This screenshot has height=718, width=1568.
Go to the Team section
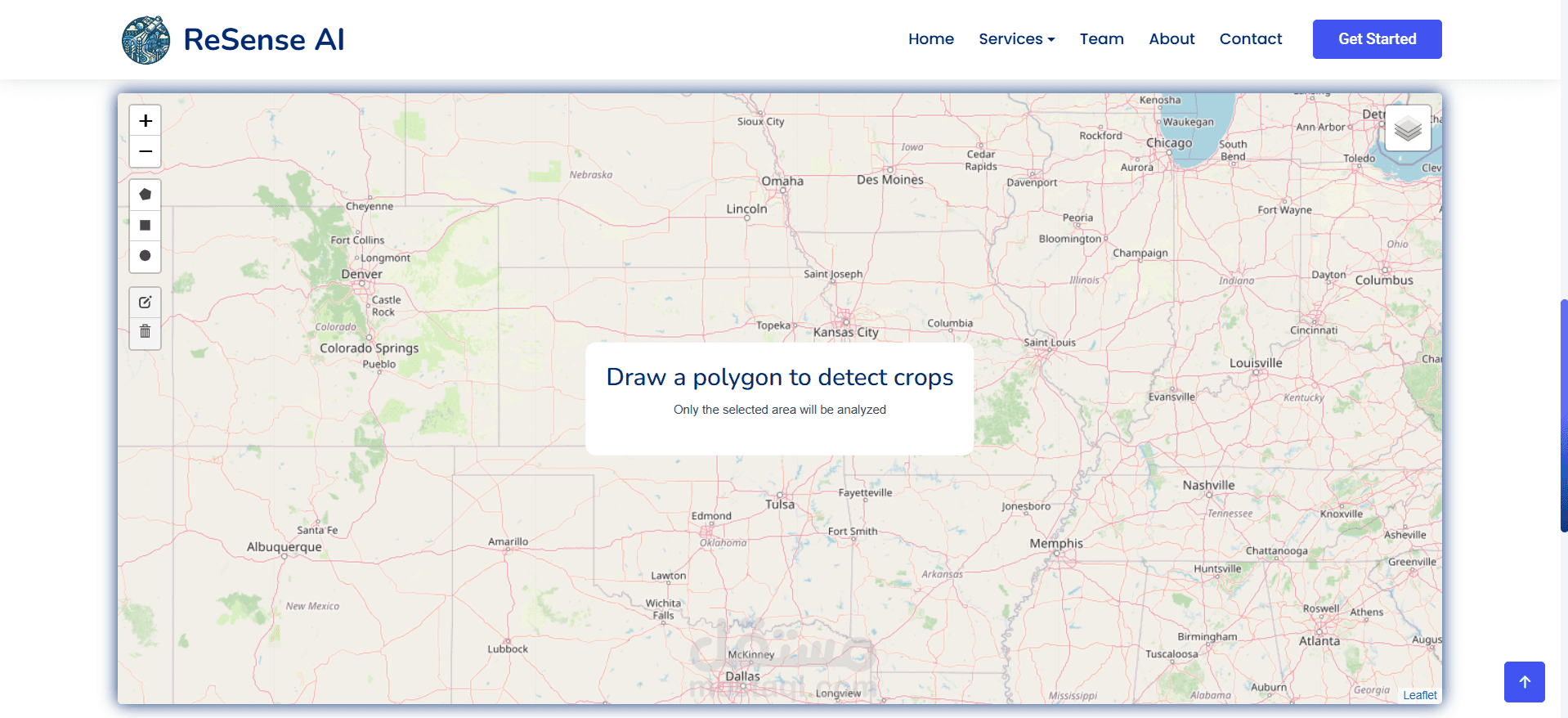(x=1101, y=39)
